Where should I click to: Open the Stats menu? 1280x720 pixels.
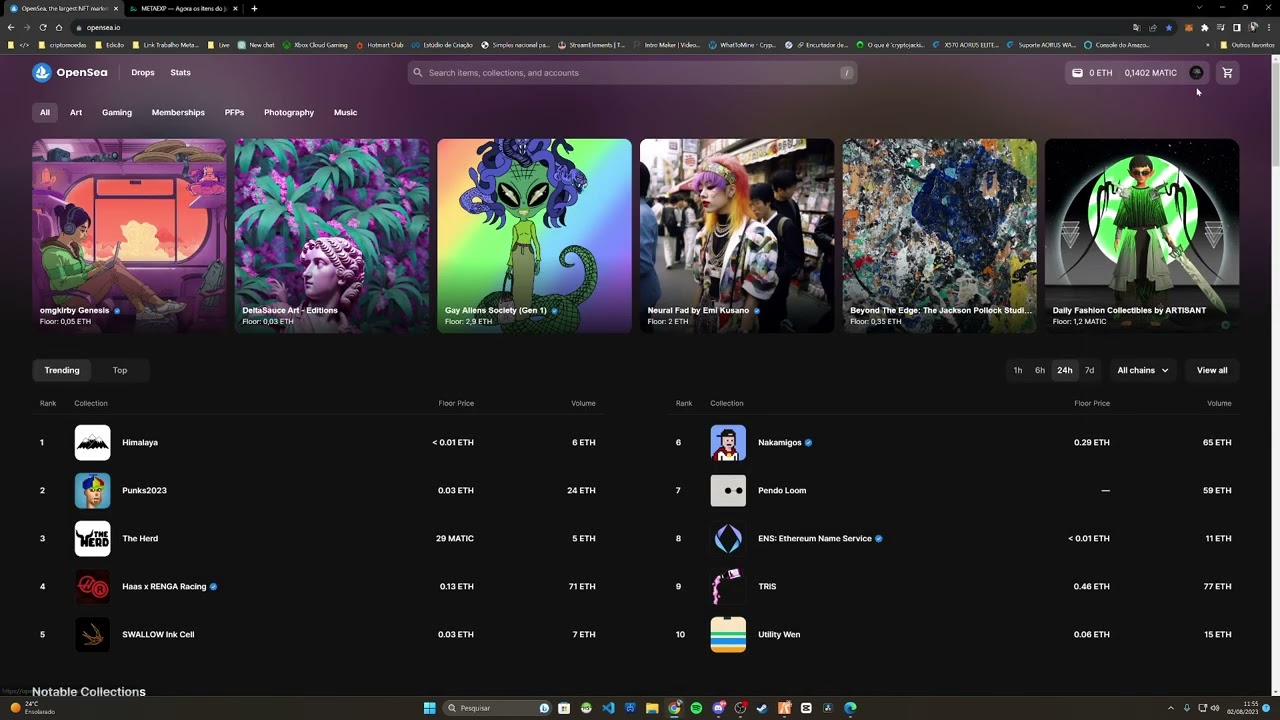(180, 73)
